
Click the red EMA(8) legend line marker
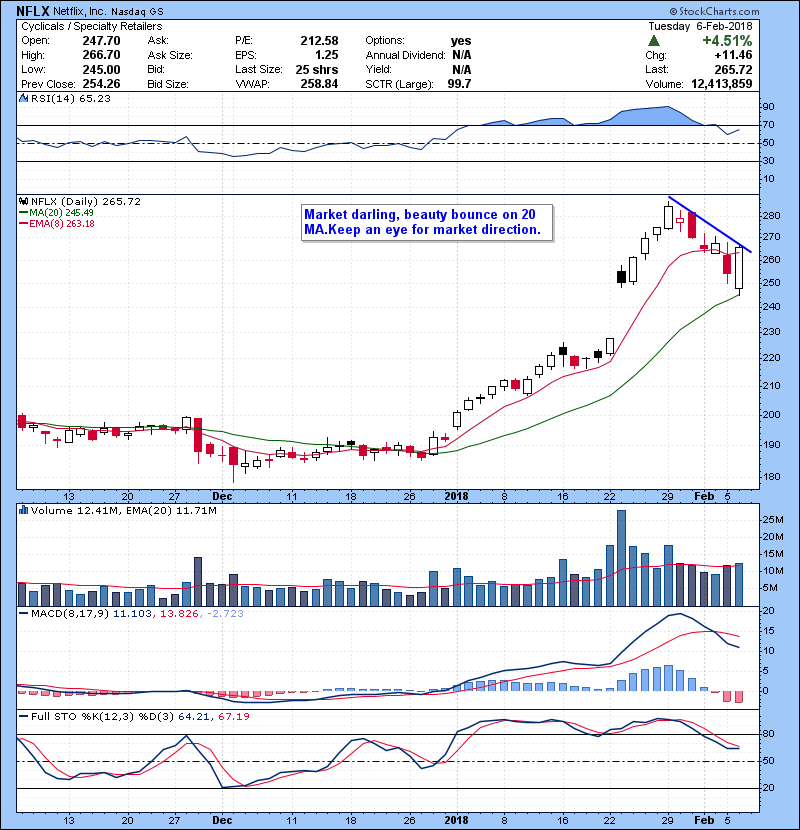[24, 223]
